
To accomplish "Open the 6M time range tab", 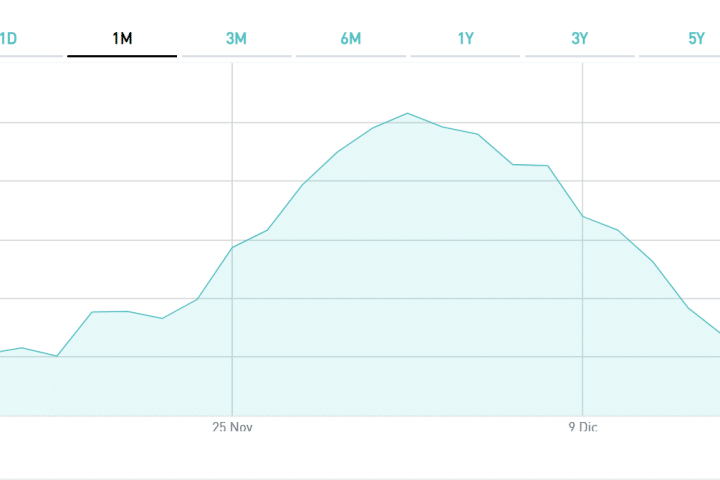I will [351, 39].
